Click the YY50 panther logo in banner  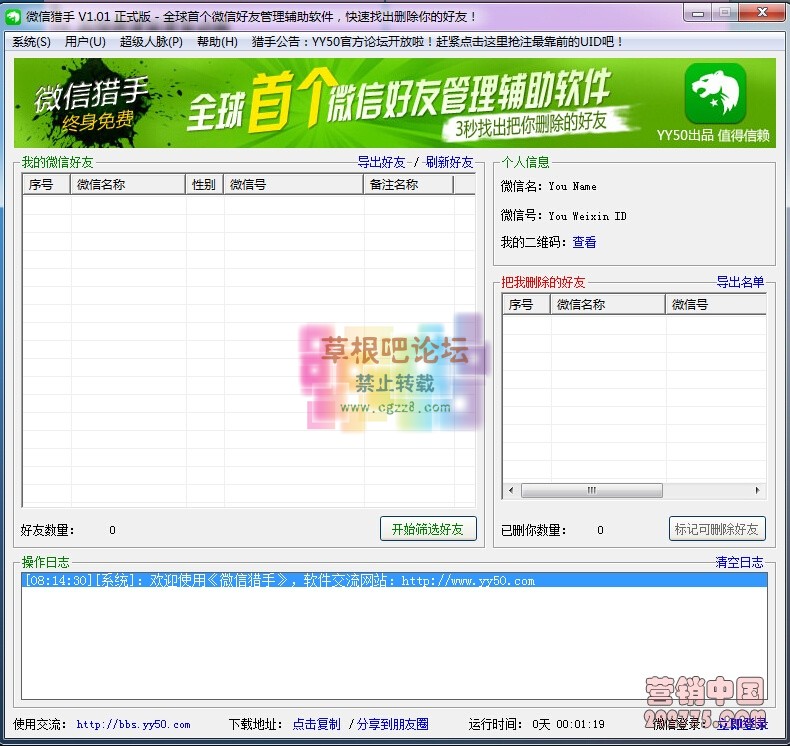click(715, 93)
